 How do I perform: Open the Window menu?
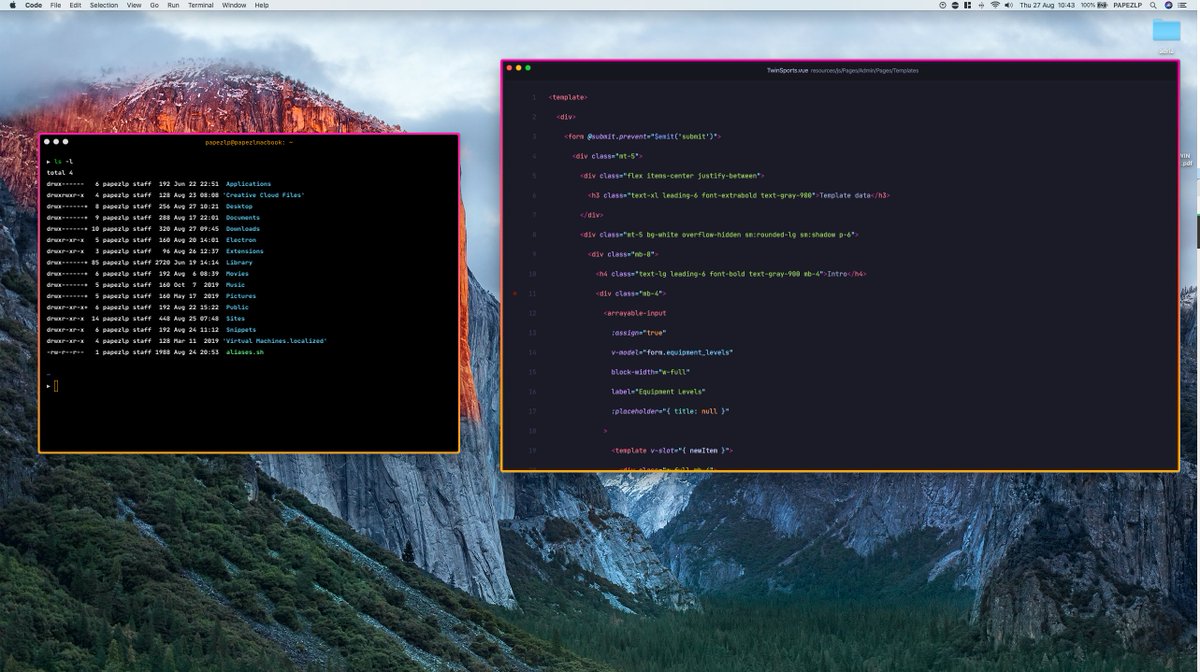(x=234, y=5)
